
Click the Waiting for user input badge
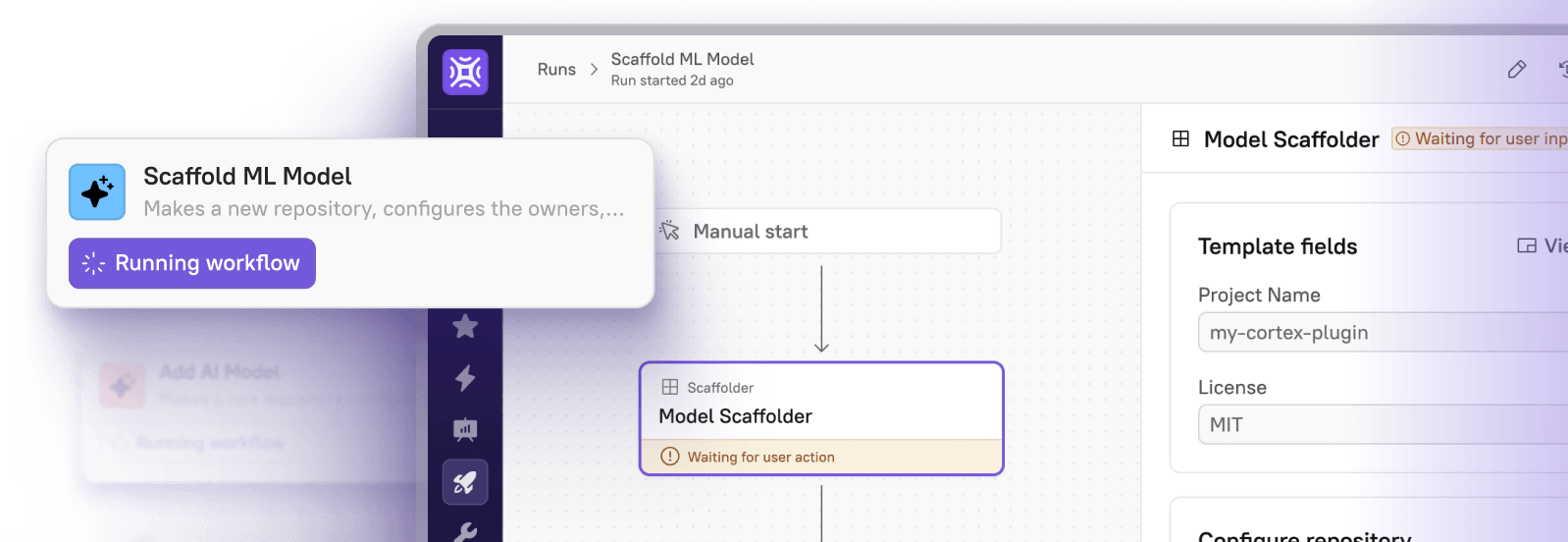(x=1482, y=139)
